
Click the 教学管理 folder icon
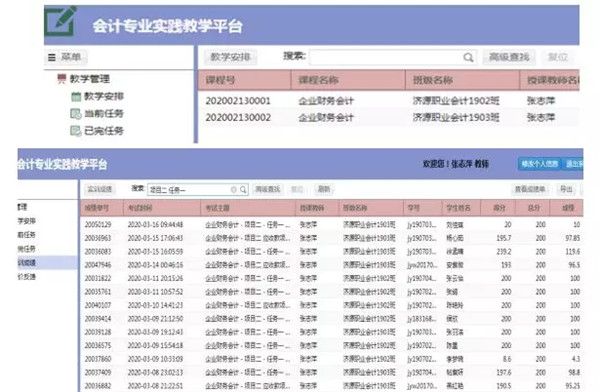point(61,78)
